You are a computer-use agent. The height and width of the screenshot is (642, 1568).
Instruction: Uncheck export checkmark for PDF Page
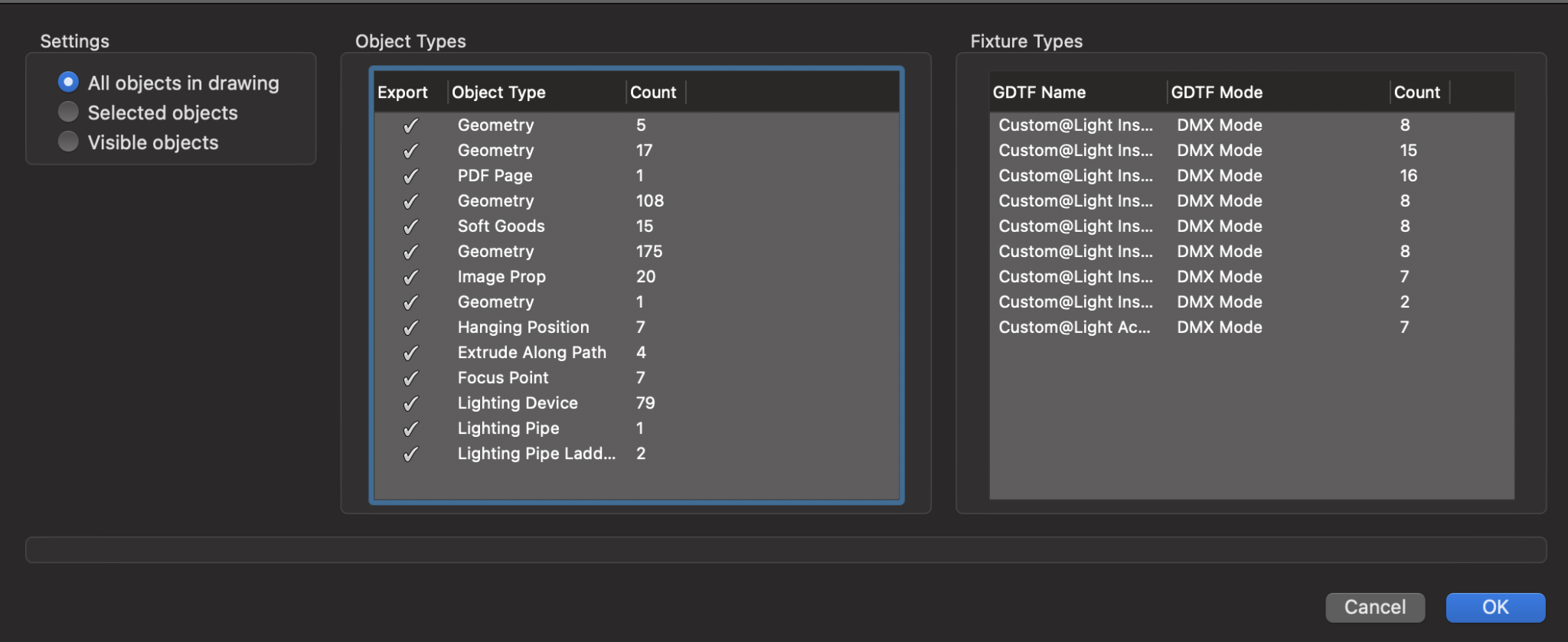point(411,176)
